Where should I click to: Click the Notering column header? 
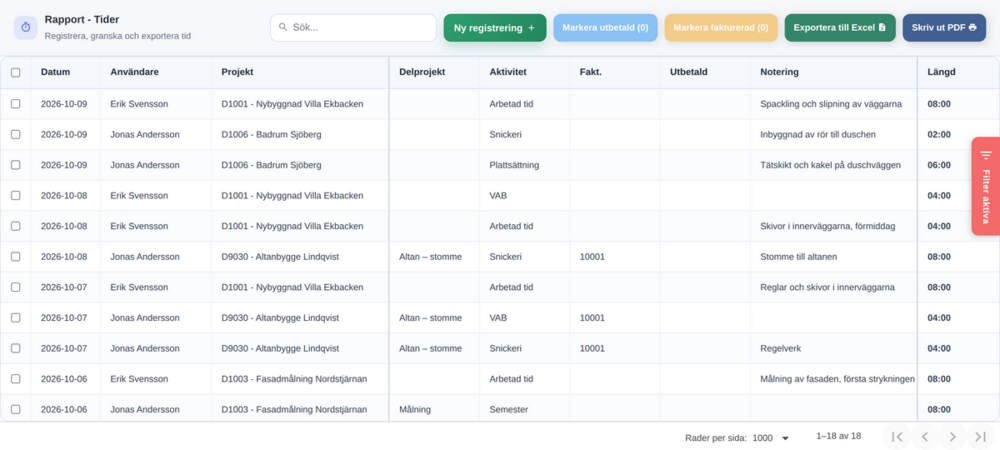779,72
